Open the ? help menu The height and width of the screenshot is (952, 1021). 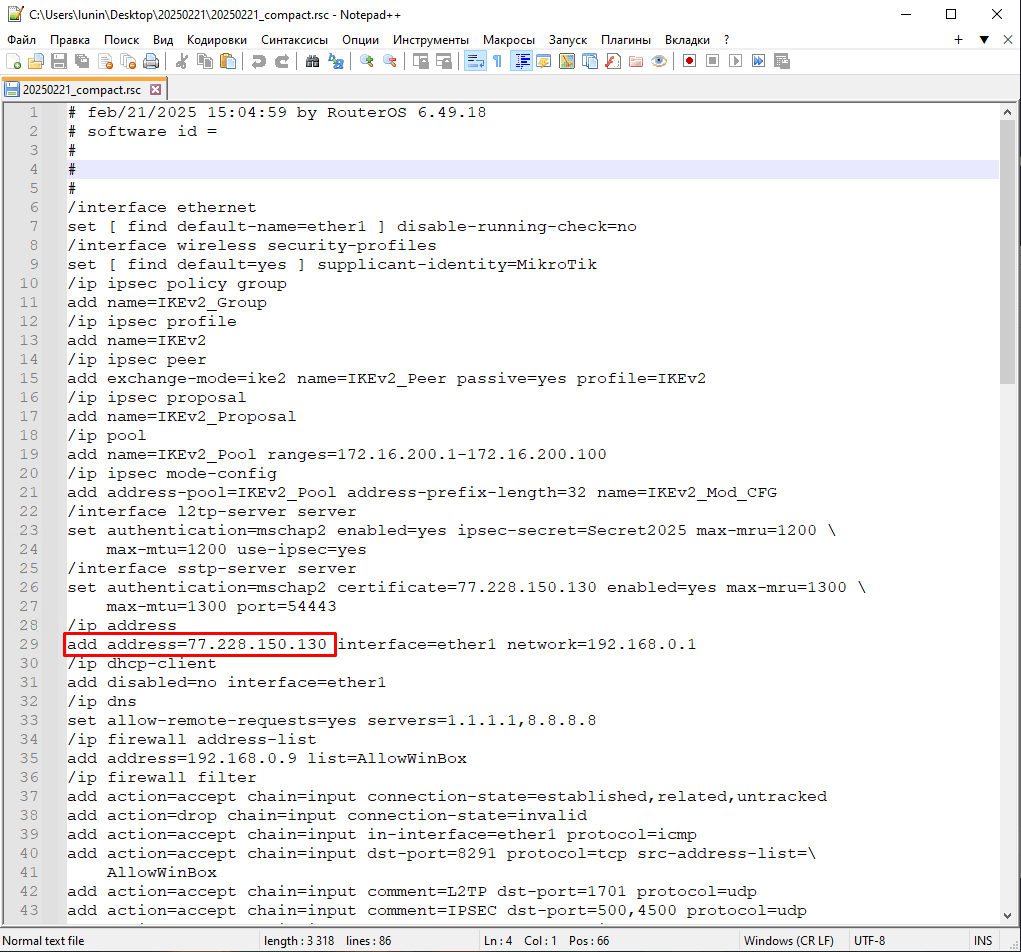[x=727, y=40]
